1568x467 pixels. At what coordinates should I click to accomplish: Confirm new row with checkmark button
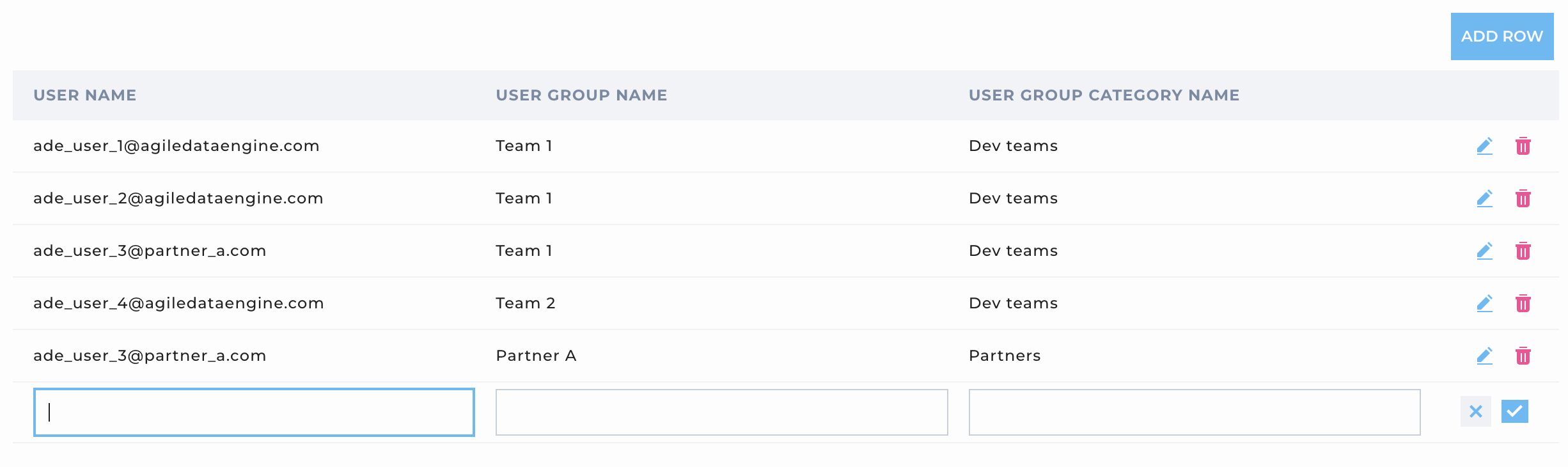point(1514,411)
